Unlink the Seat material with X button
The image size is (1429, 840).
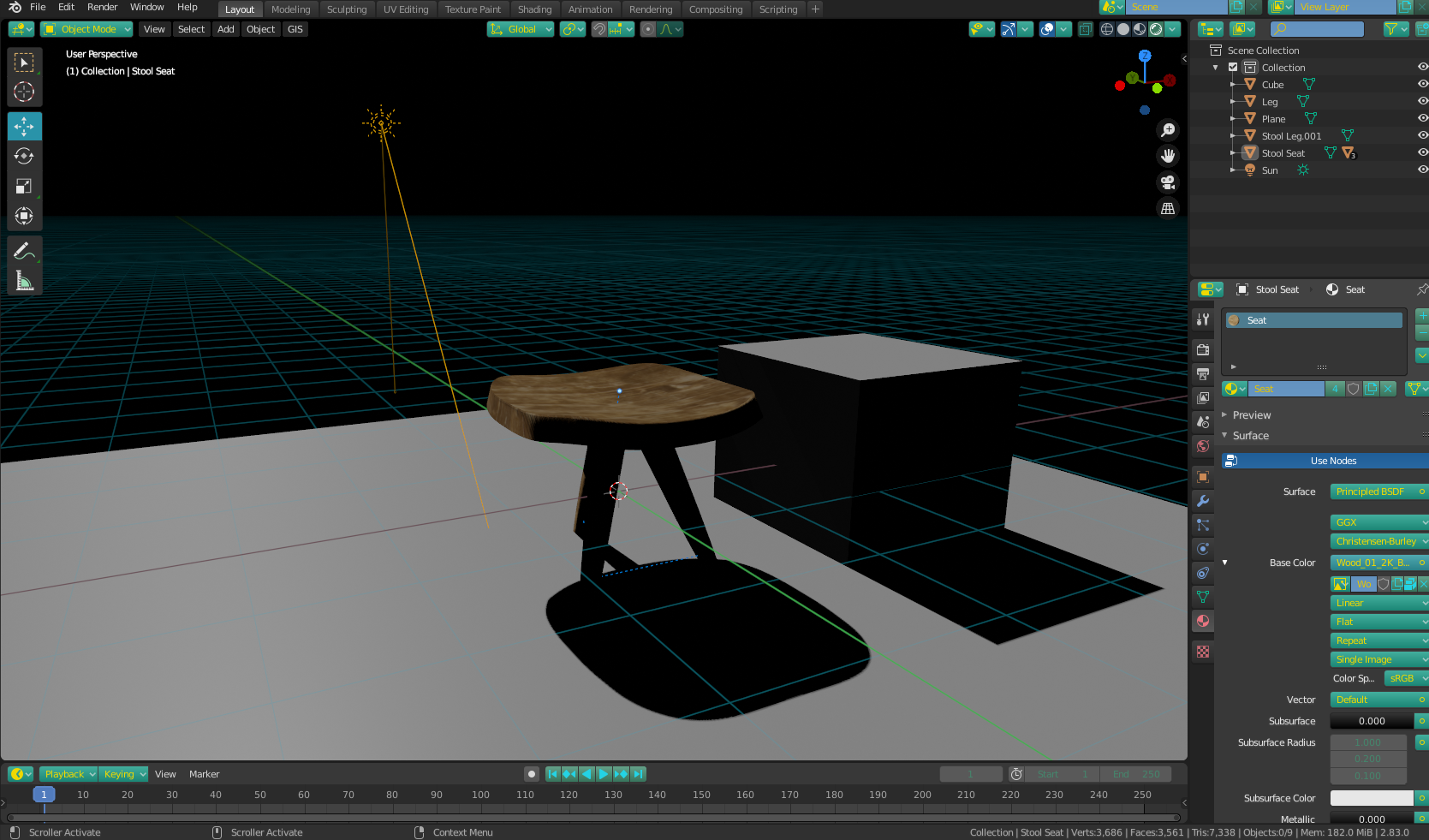[x=1389, y=389]
